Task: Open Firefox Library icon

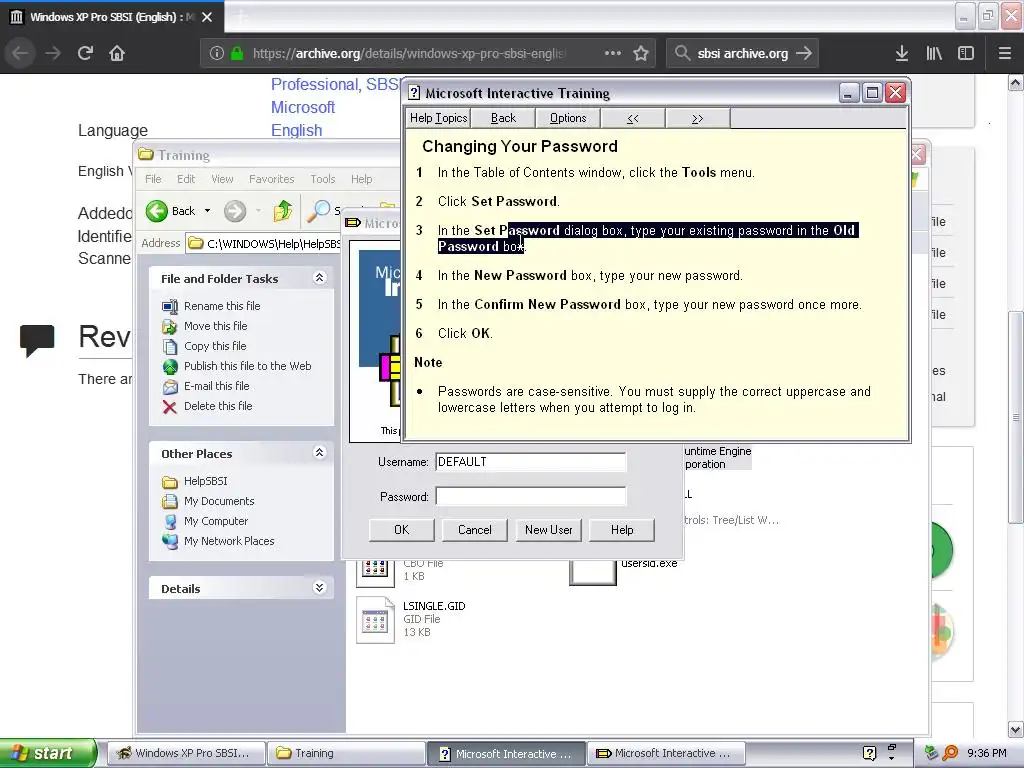Action: pos(934,53)
